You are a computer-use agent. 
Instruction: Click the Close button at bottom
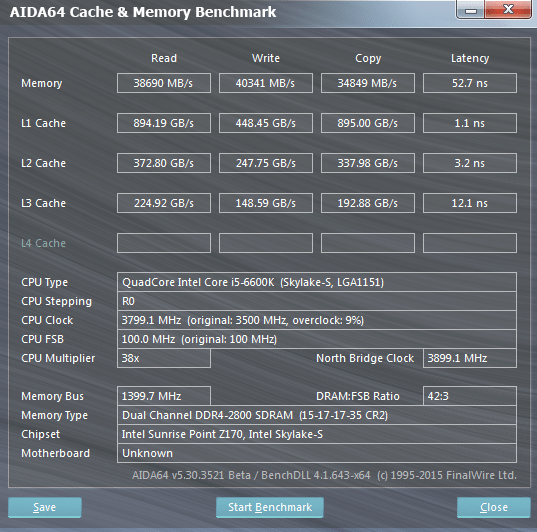(x=494, y=507)
